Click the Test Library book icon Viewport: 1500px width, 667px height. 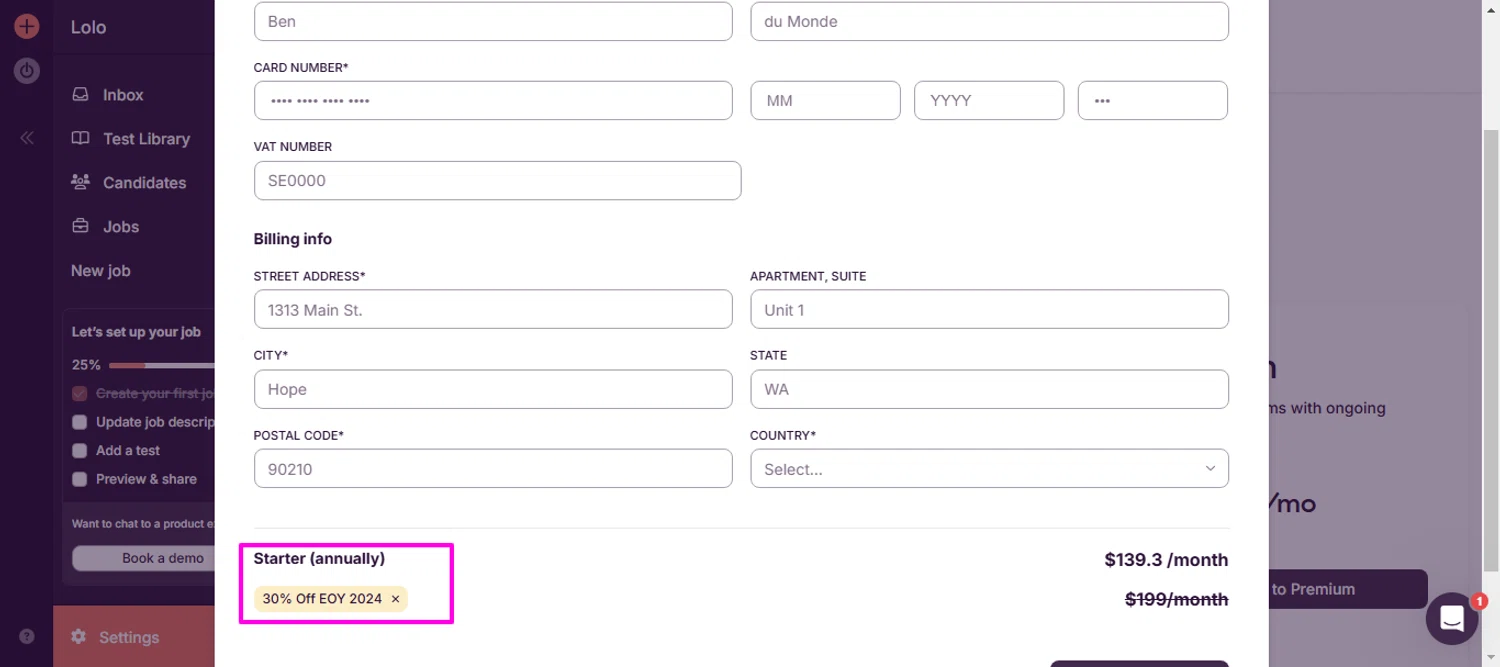(80, 138)
